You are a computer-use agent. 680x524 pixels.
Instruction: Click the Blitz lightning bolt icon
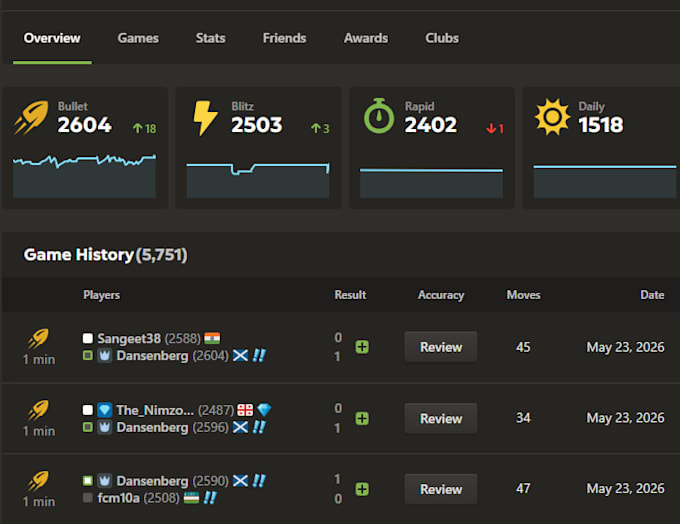click(205, 118)
